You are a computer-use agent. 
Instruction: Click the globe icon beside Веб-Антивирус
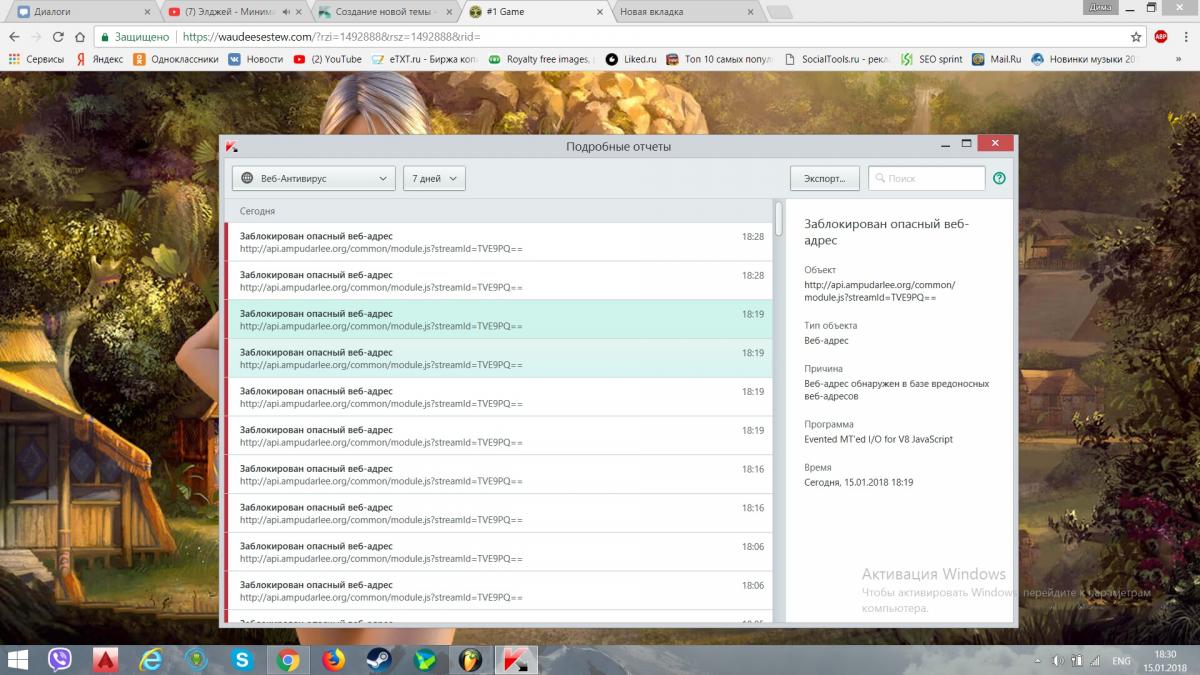click(x=247, y=178)
